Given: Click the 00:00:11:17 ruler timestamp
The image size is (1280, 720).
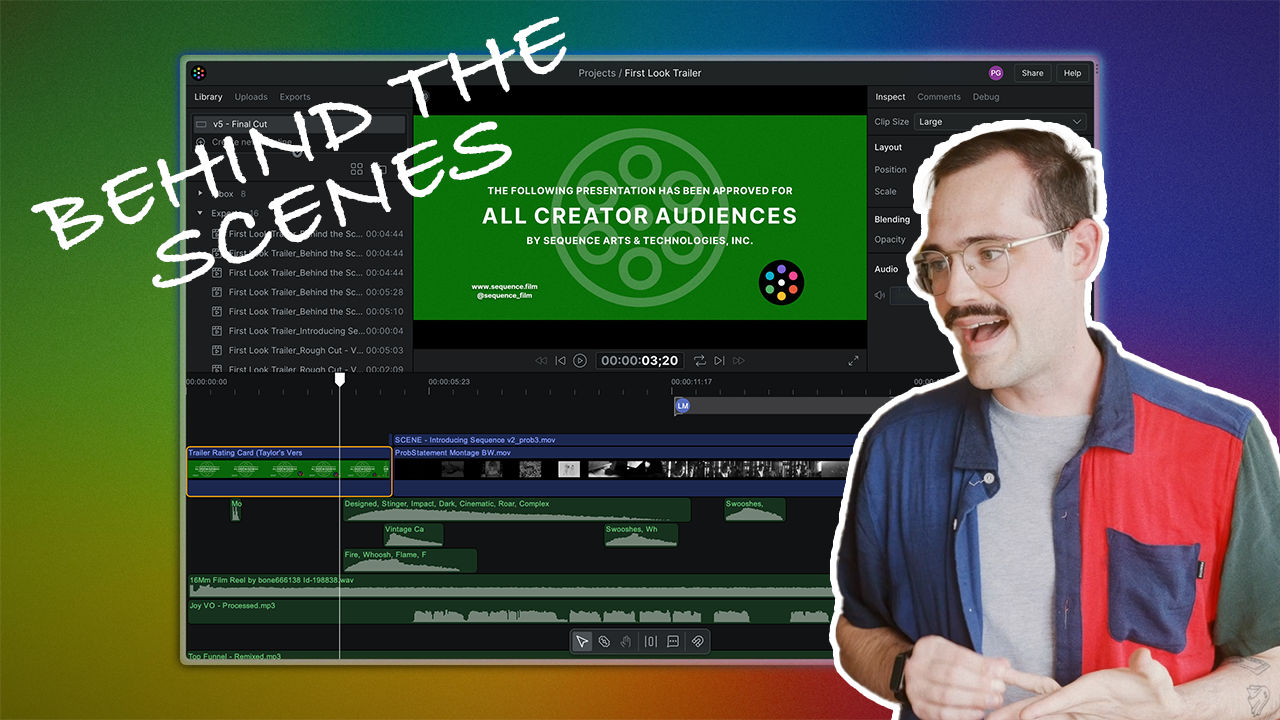Looking at the screenshot, I should (691, 382).
